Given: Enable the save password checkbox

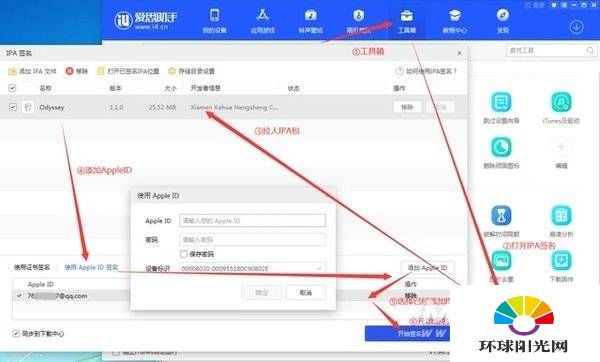Looking at the screenshot, I should click(x=184, y=254).
